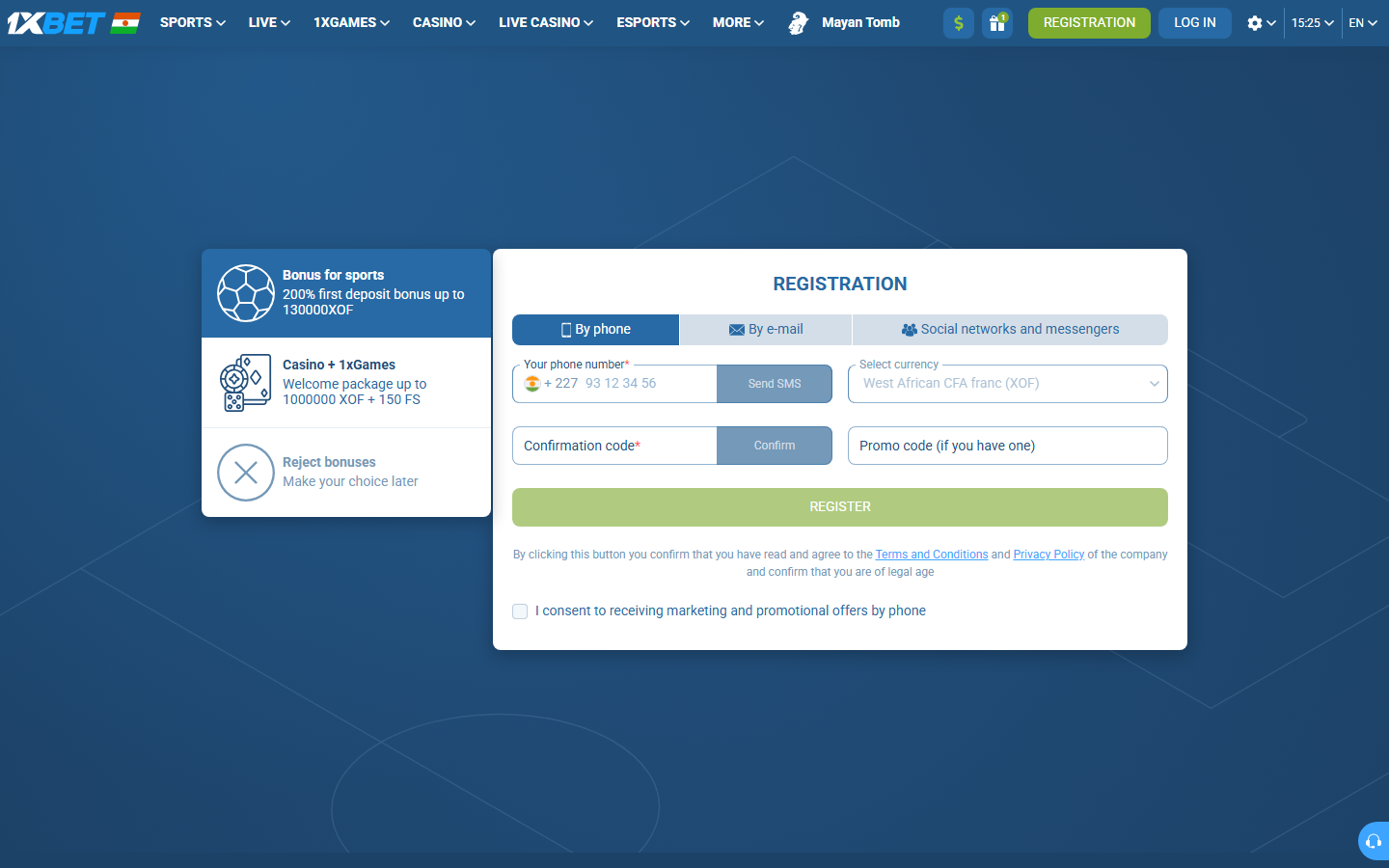Image resolution: width=1389 pixels, height=868 pixels.
Task: Click the REGISTRATION form heading
Action: coord(840,284)
